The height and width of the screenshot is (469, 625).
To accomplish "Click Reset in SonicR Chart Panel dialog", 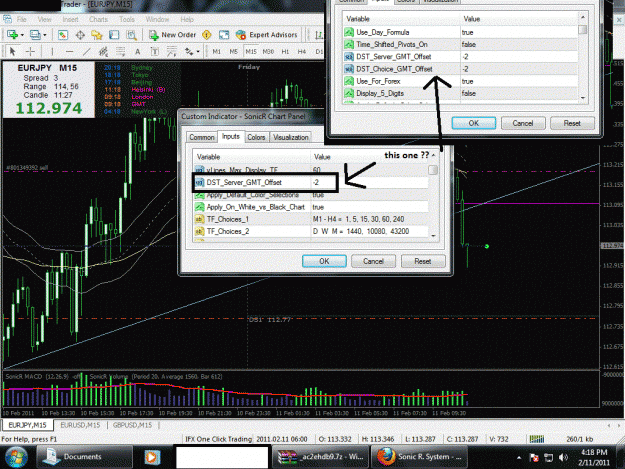I will coord(423,261).
